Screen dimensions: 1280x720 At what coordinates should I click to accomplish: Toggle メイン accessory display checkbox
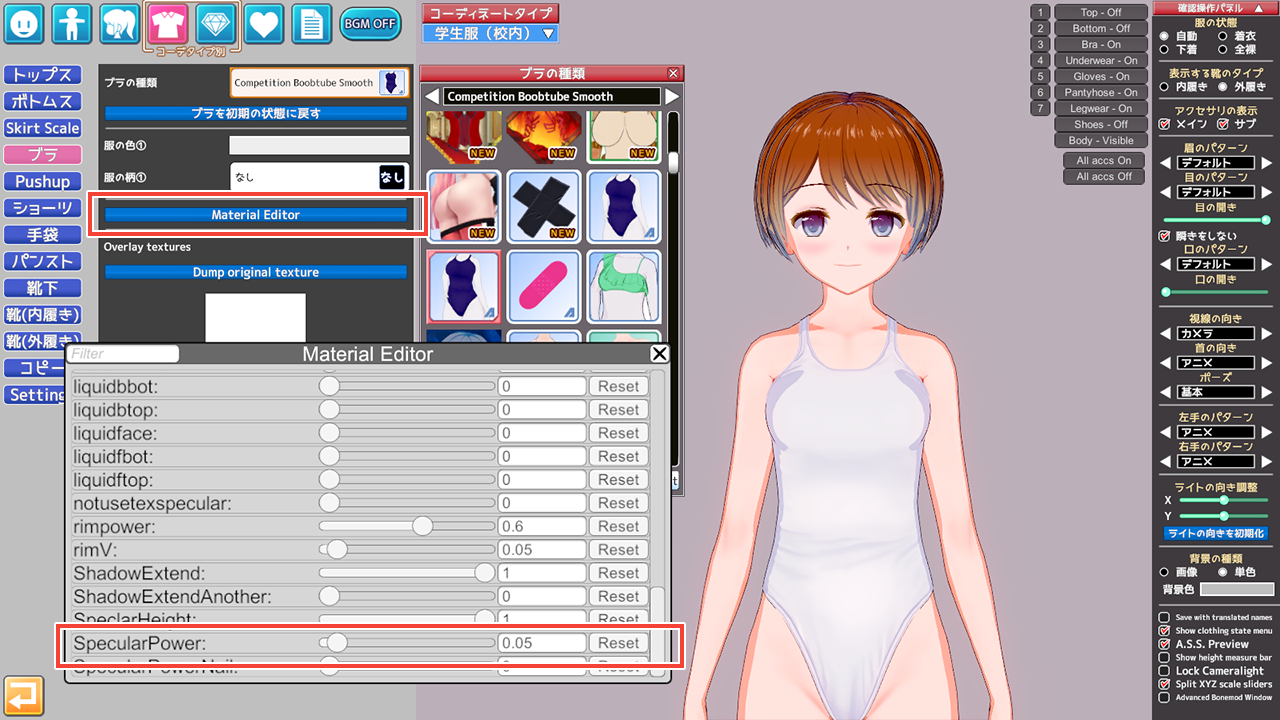(x=1164, y=124)
